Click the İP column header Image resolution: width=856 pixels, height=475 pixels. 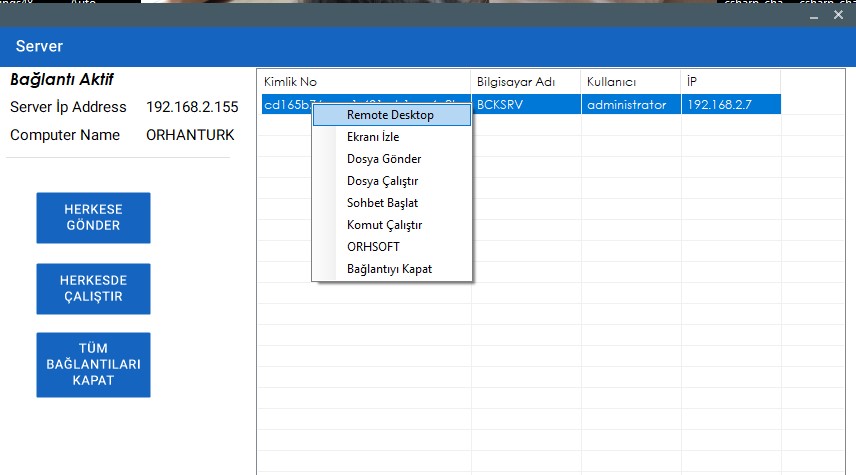click(731, 82)
